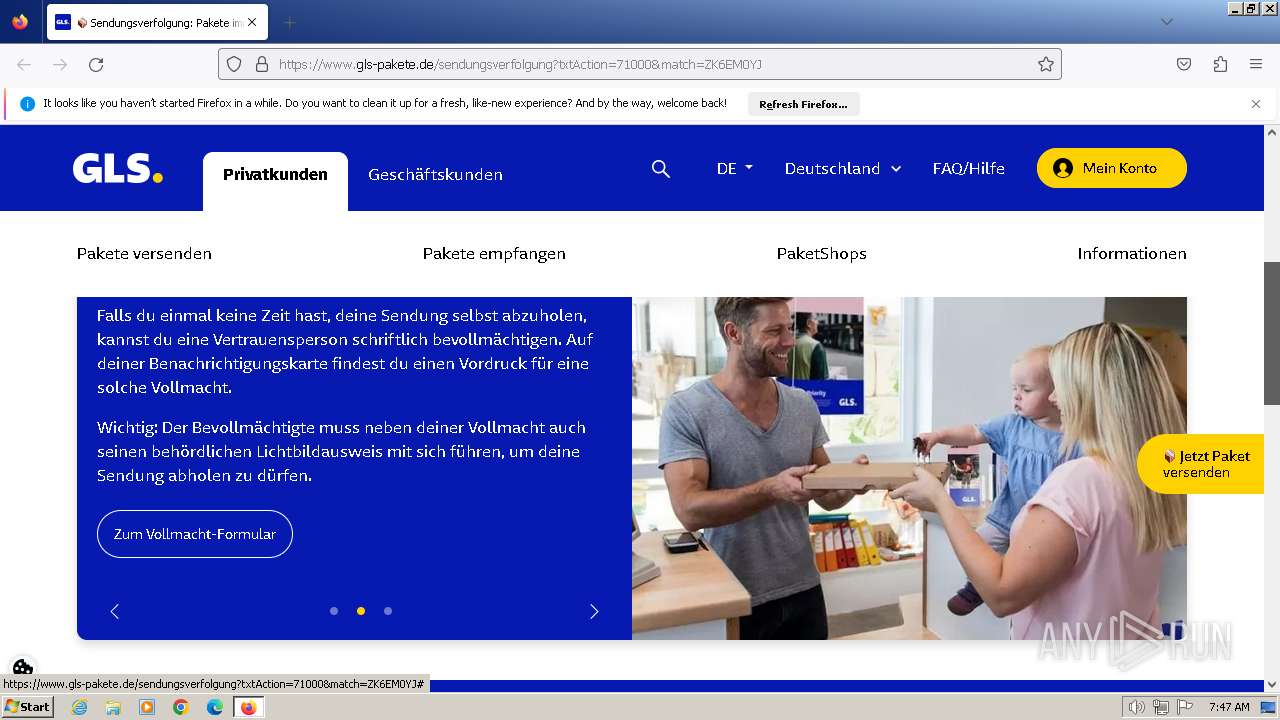This screenshot has width=1280, height=720.
Task: Close the Sendungsverfolgung browser tab
Action: [x=251, y=22]
